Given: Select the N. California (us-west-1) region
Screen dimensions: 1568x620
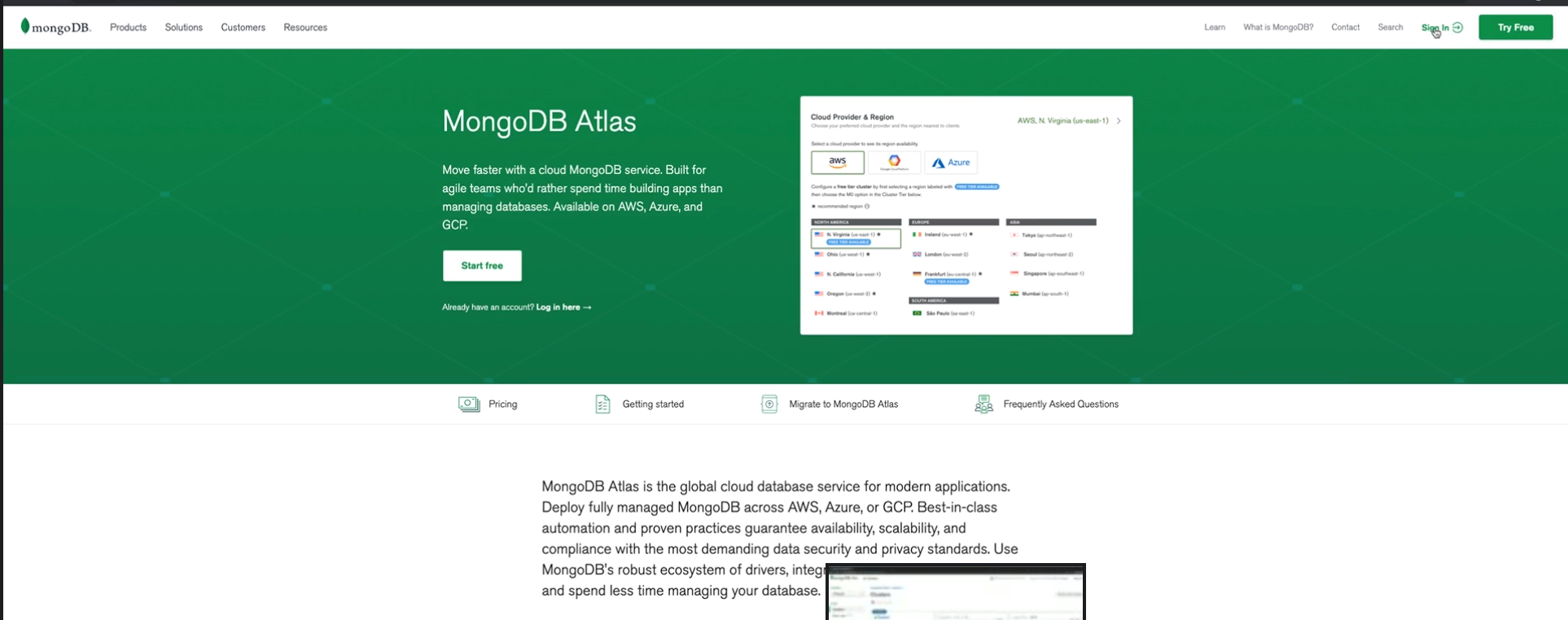Looking at the screenshot, I should pyautogui.click(x=848, y=274).
